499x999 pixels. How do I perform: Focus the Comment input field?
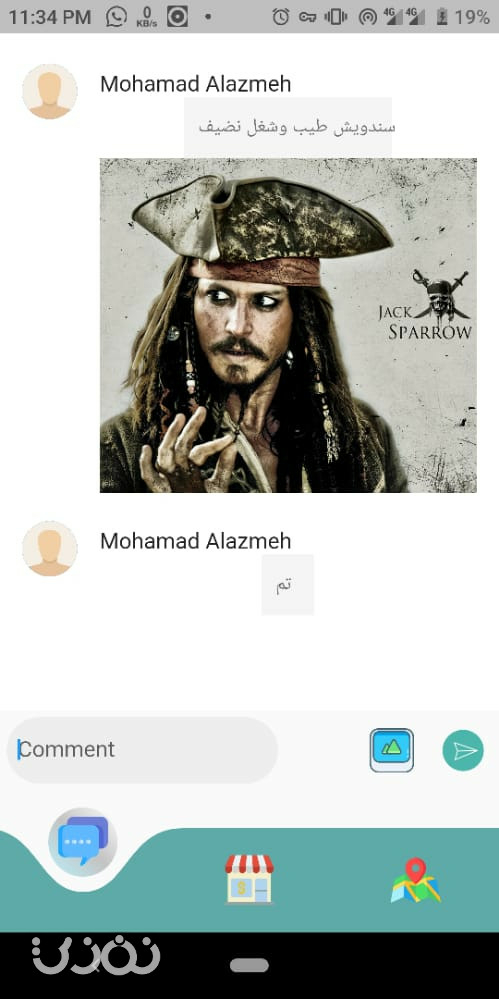point(142,750)
